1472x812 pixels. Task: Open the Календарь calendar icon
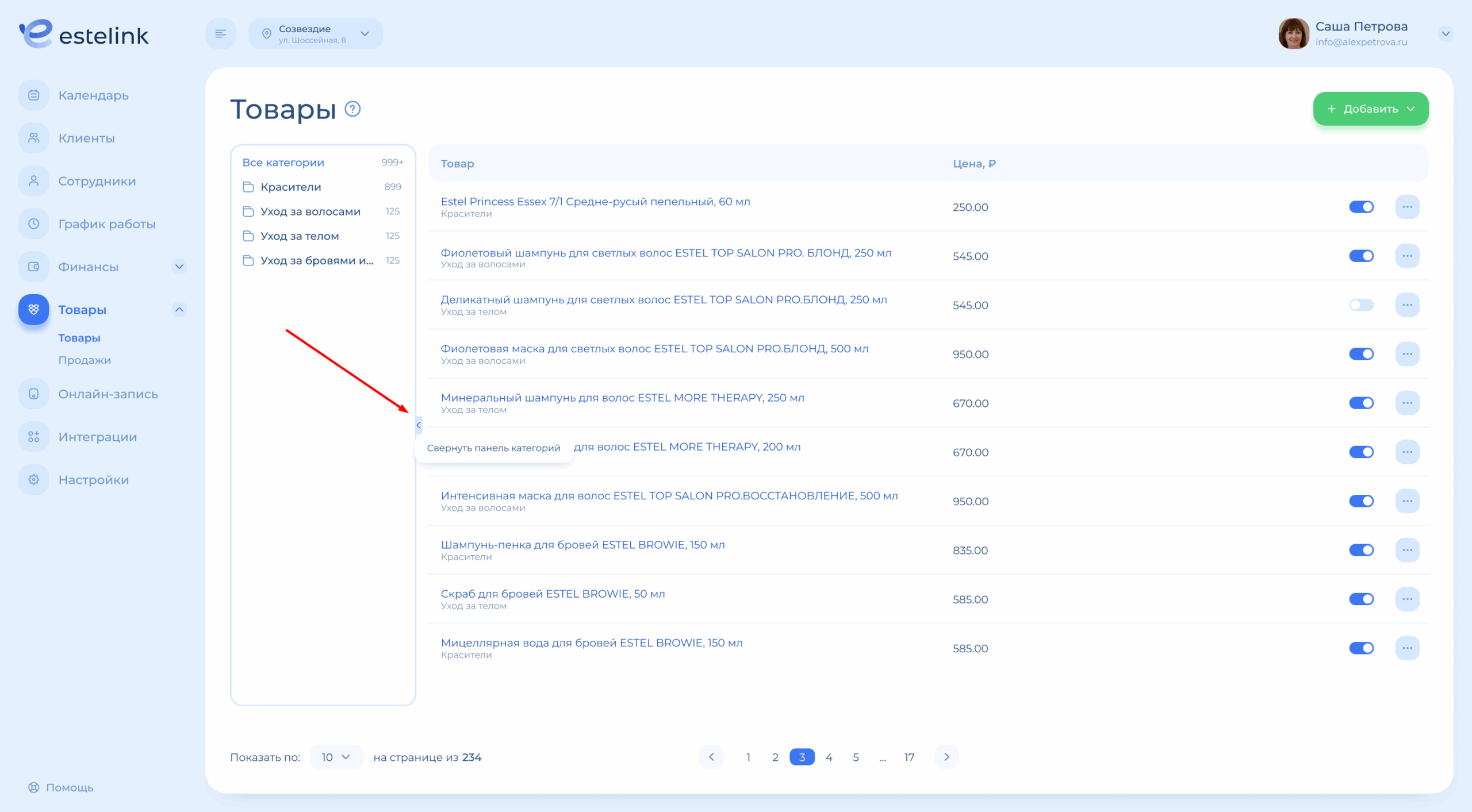[34, 95]
